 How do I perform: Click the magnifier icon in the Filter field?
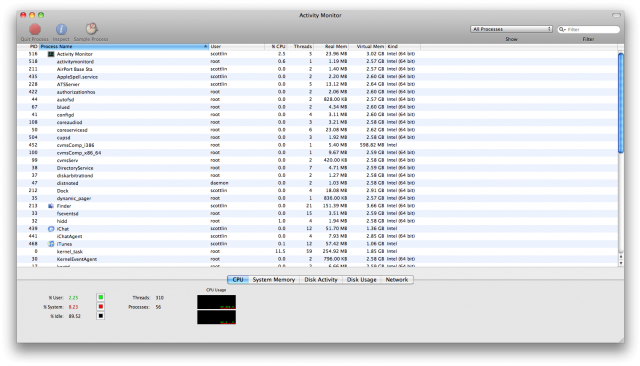point(562,29)
